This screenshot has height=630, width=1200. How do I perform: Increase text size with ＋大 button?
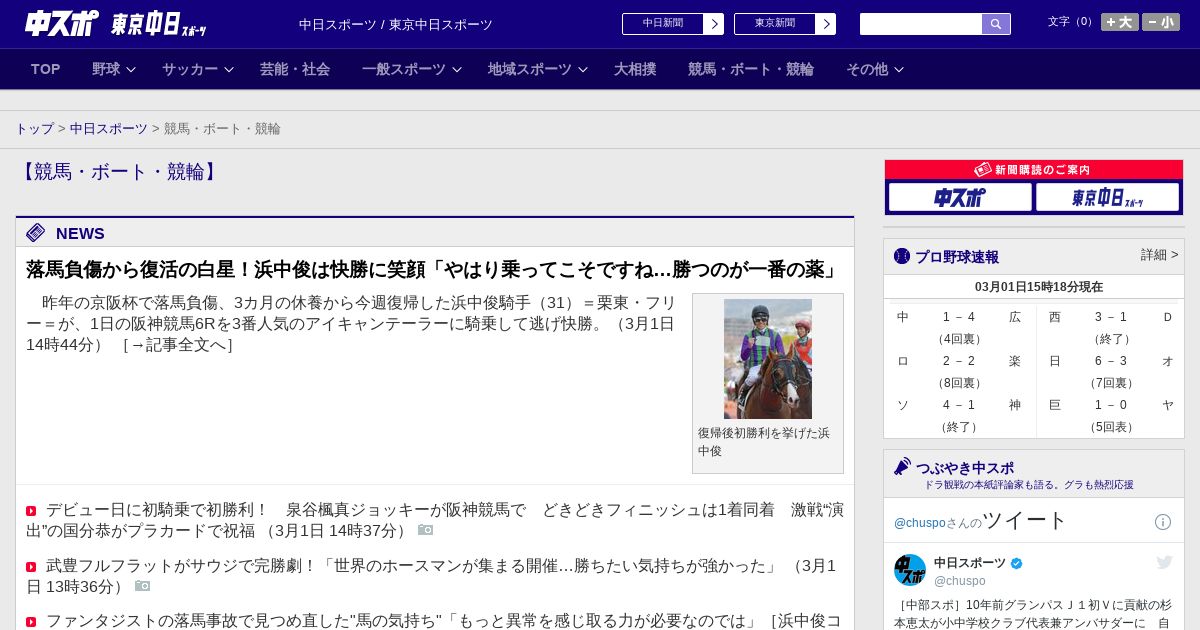[x=1120, y=22]
